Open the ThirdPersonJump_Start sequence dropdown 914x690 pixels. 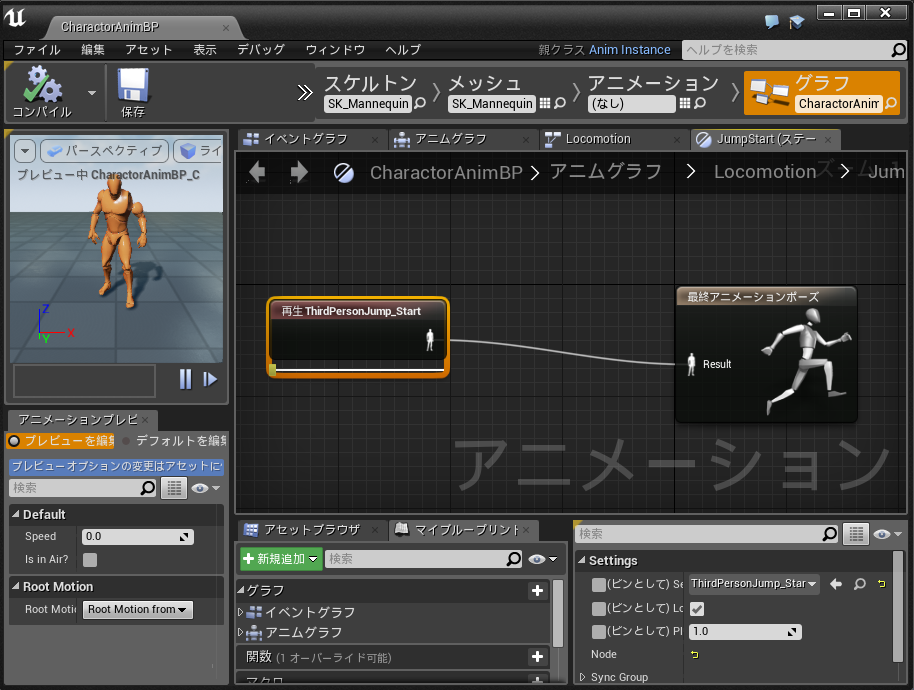(754, 584)
